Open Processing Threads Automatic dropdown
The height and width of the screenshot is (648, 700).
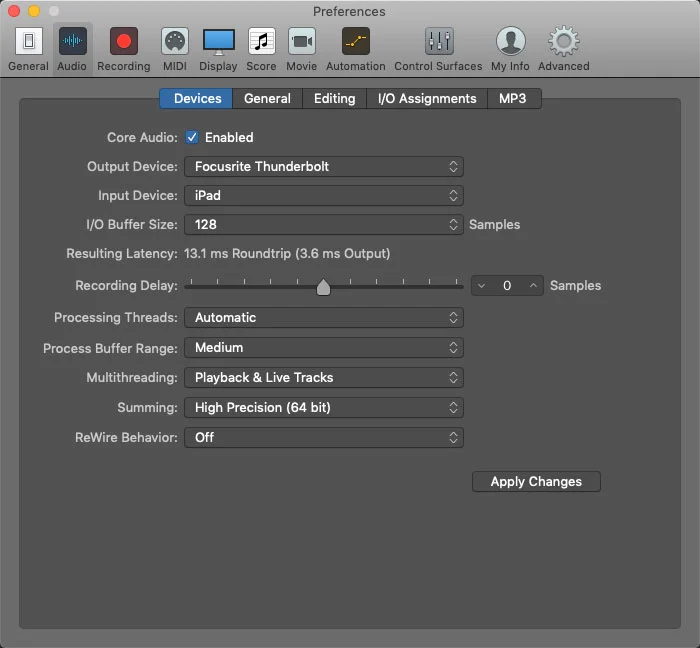click(x=324, y=317)
